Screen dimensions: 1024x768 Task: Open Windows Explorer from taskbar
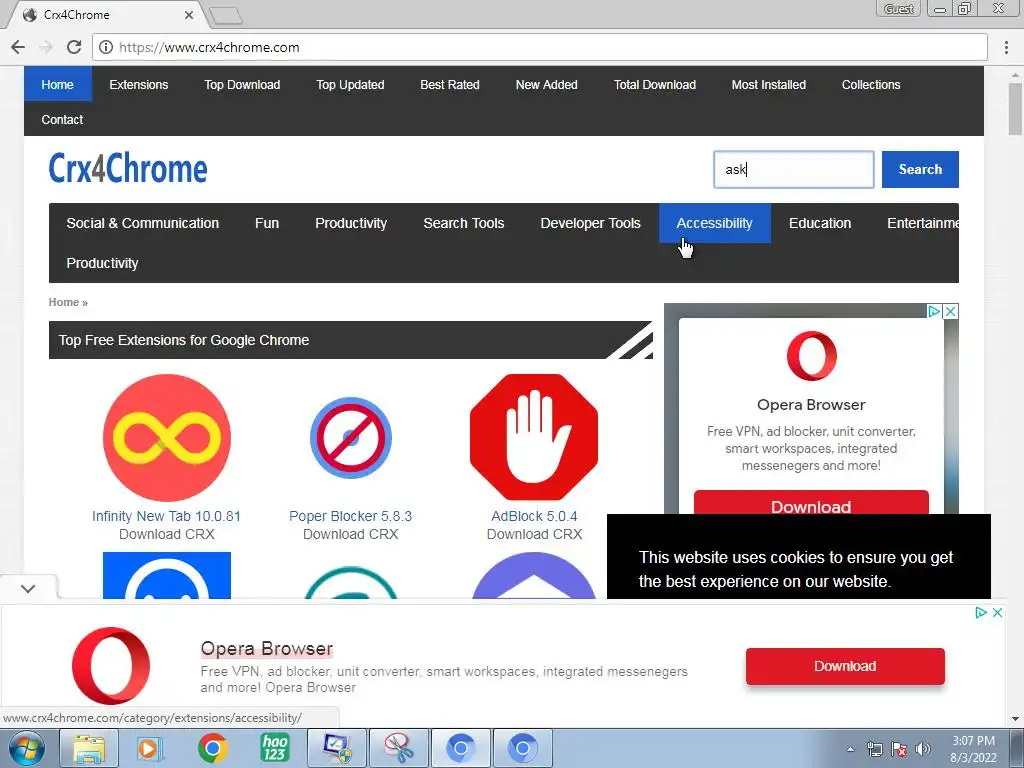coord(89,748)
